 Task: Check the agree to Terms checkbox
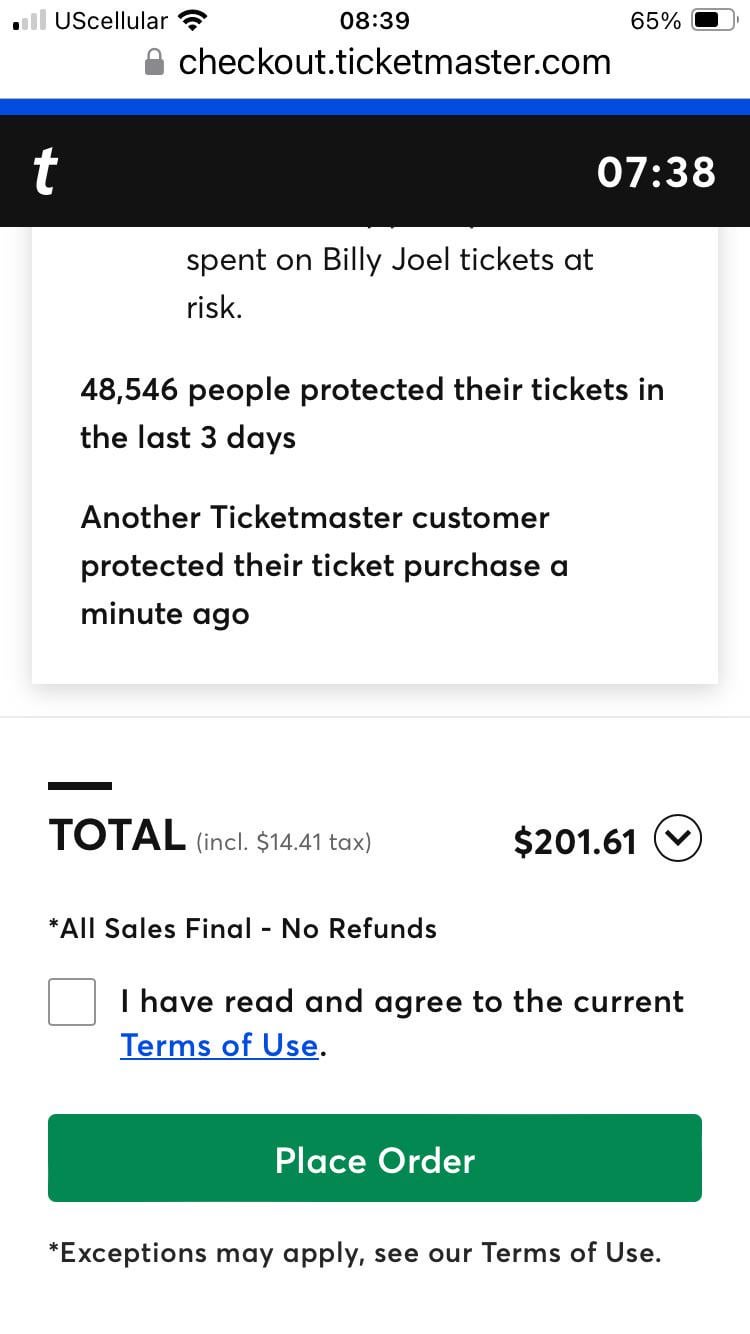[x=72, y=1002]
